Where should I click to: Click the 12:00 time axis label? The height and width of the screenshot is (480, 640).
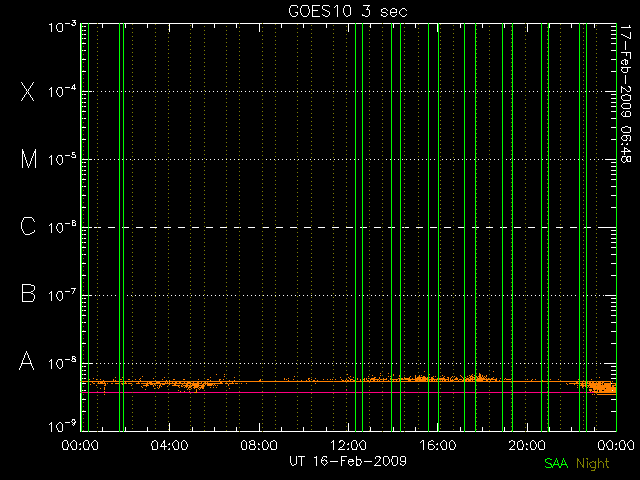click(348, 445)
